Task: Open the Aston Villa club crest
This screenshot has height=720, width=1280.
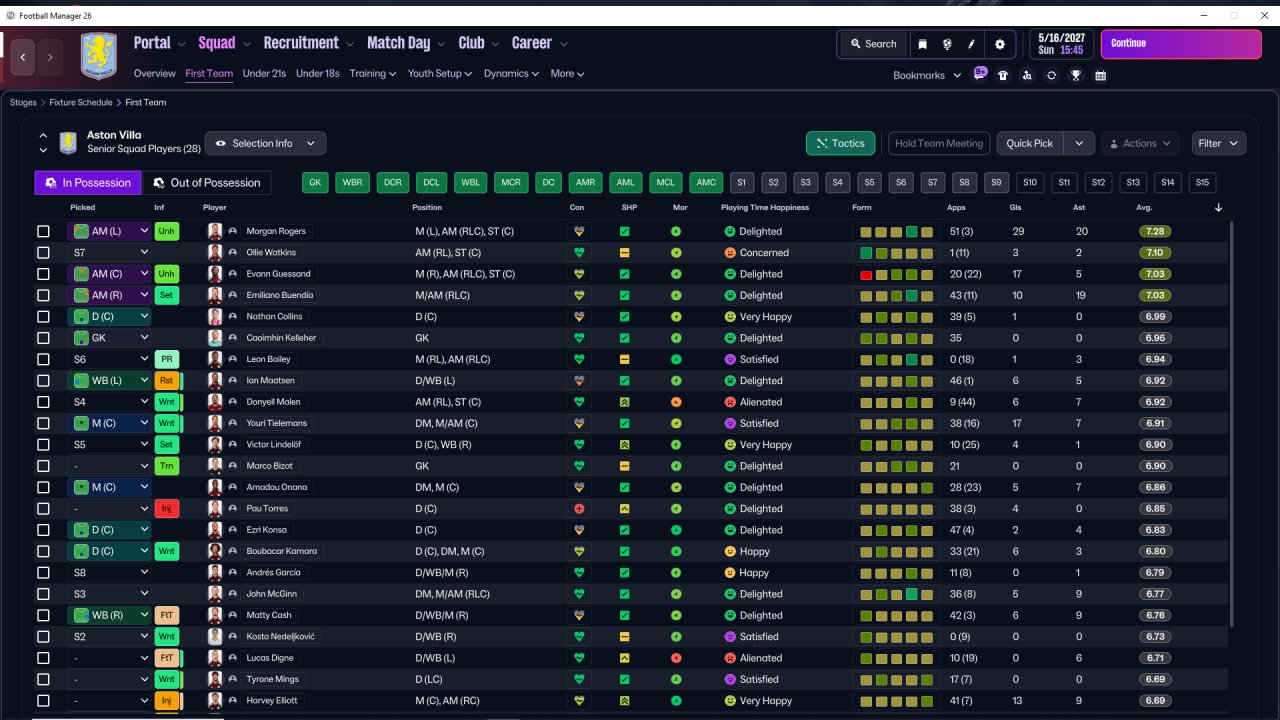Action: 98,56
